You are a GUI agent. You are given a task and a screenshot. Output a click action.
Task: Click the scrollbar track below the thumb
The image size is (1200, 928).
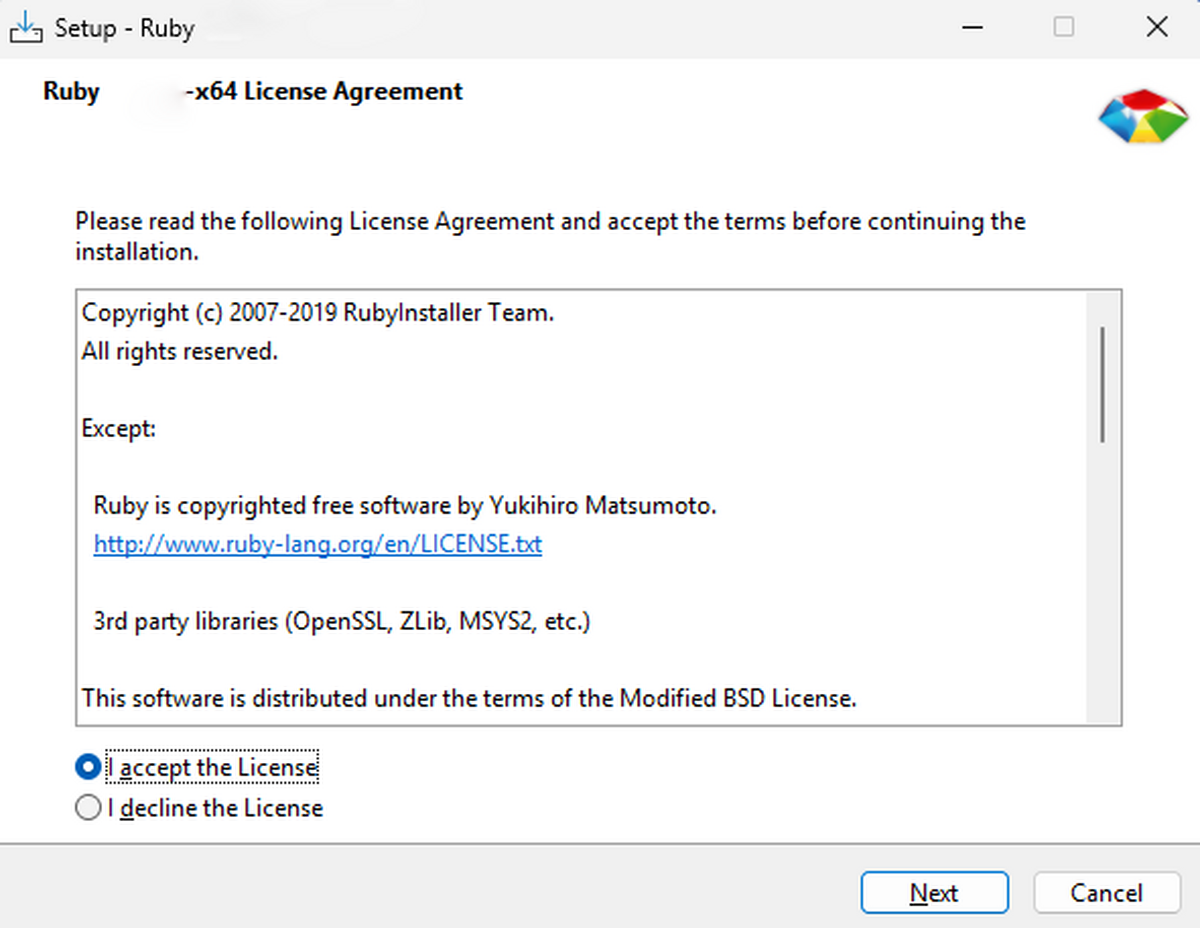1102,580
